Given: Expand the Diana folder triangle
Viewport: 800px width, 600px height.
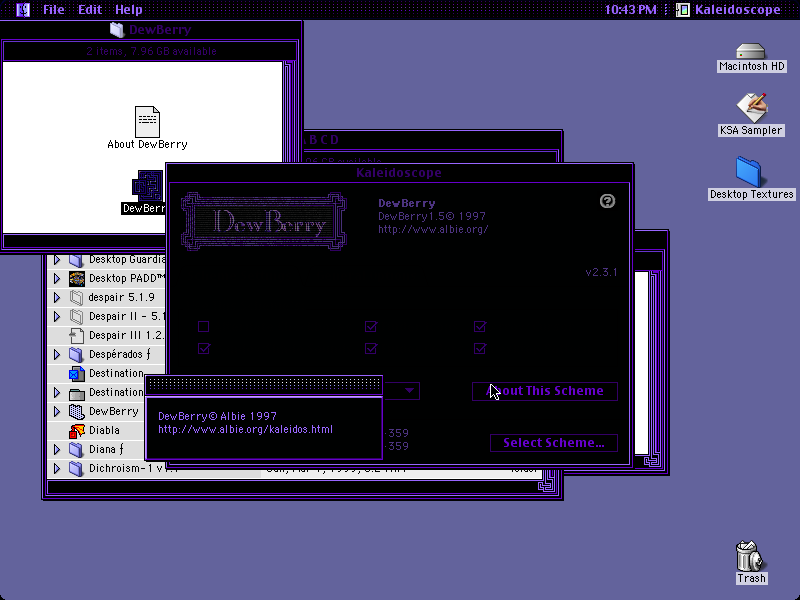Looking at the screenshot, I should pos(57,449).
